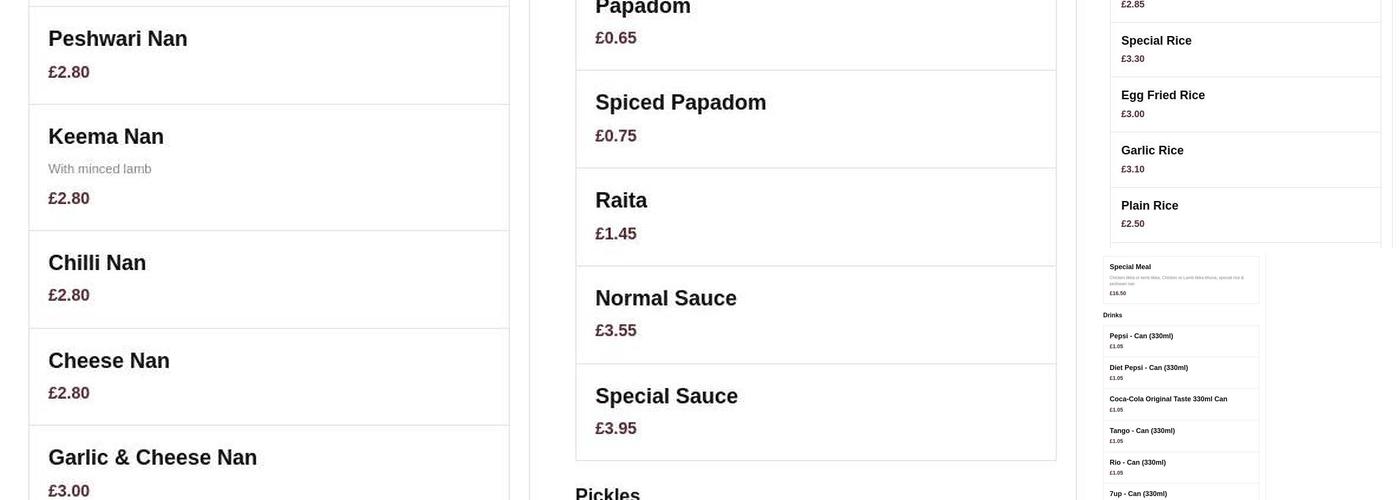Pick Cheese Nan from the list
This screenshot has width=1400, height=500.
point(268,376)
